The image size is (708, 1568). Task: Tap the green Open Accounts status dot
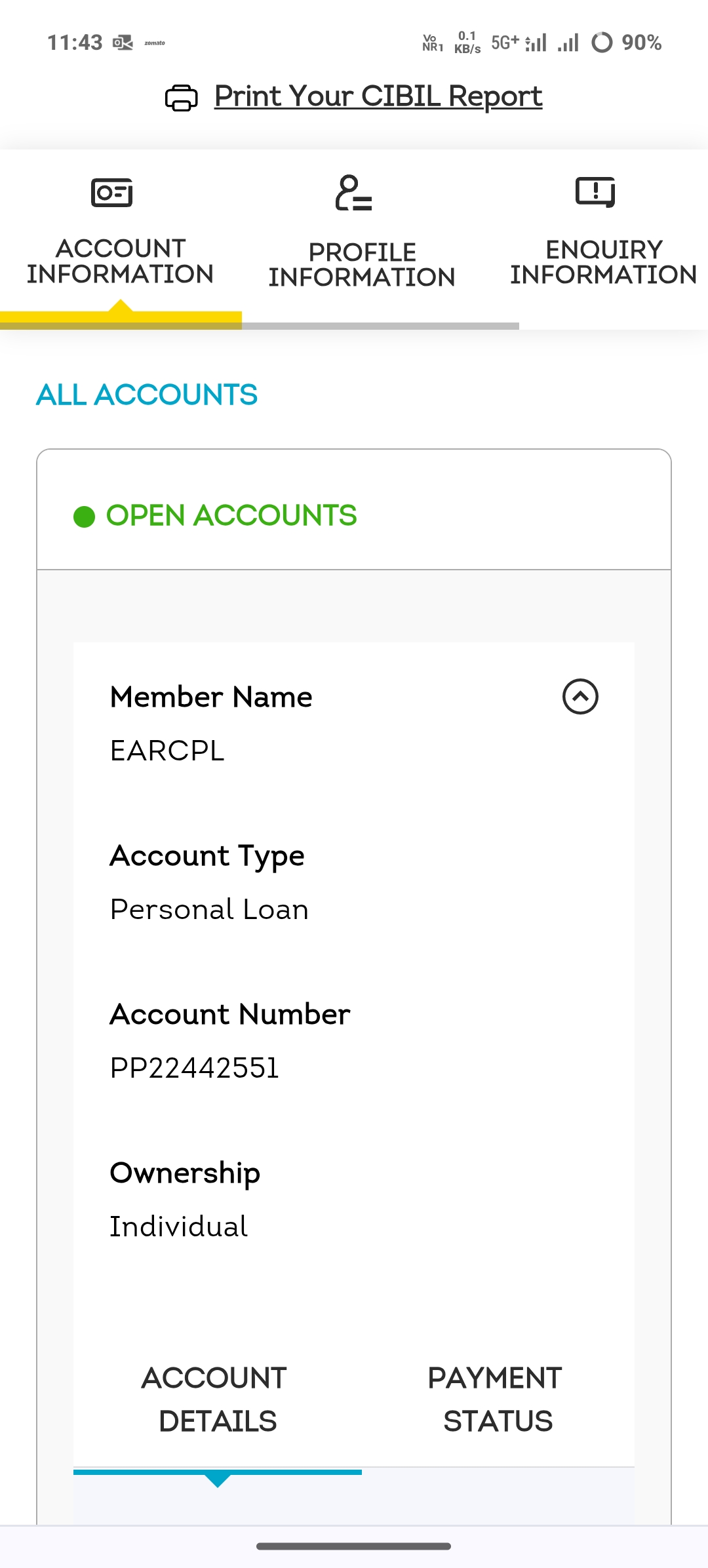coord(85,517)
